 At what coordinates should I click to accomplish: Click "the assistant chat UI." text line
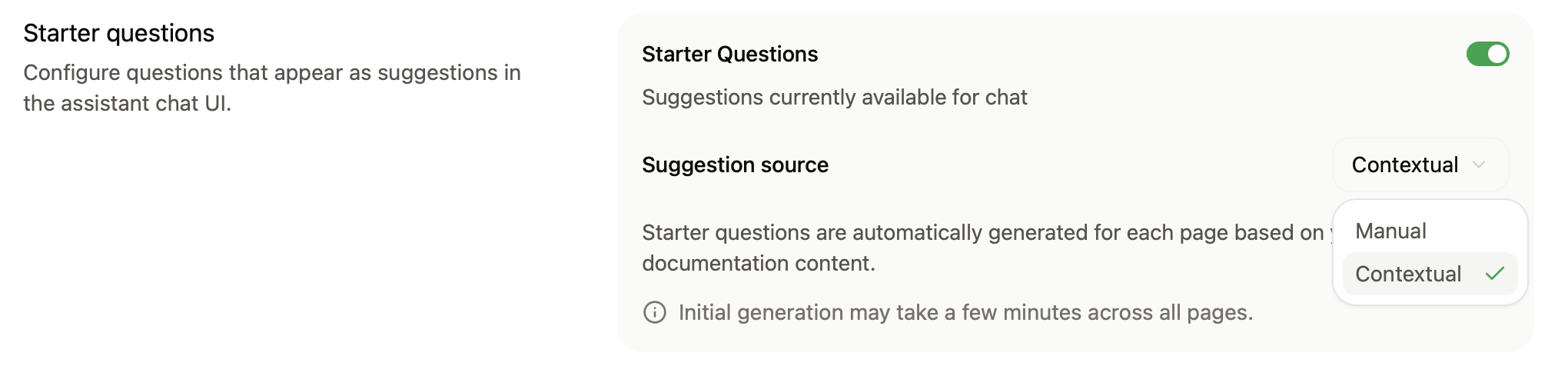tap(127, 103)
